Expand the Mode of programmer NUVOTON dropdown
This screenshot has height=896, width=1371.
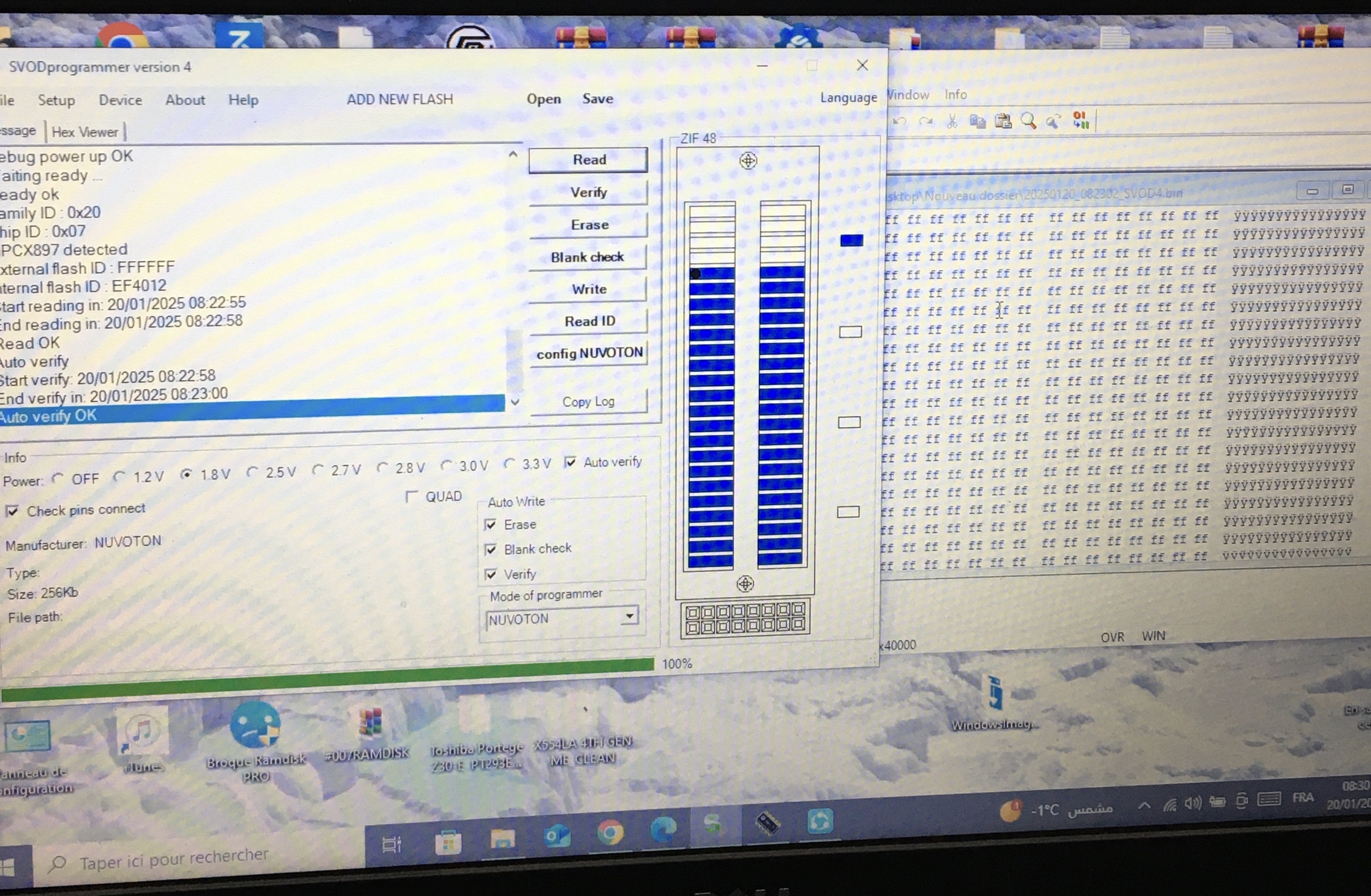pyautogui.click(x=630, y=617)
